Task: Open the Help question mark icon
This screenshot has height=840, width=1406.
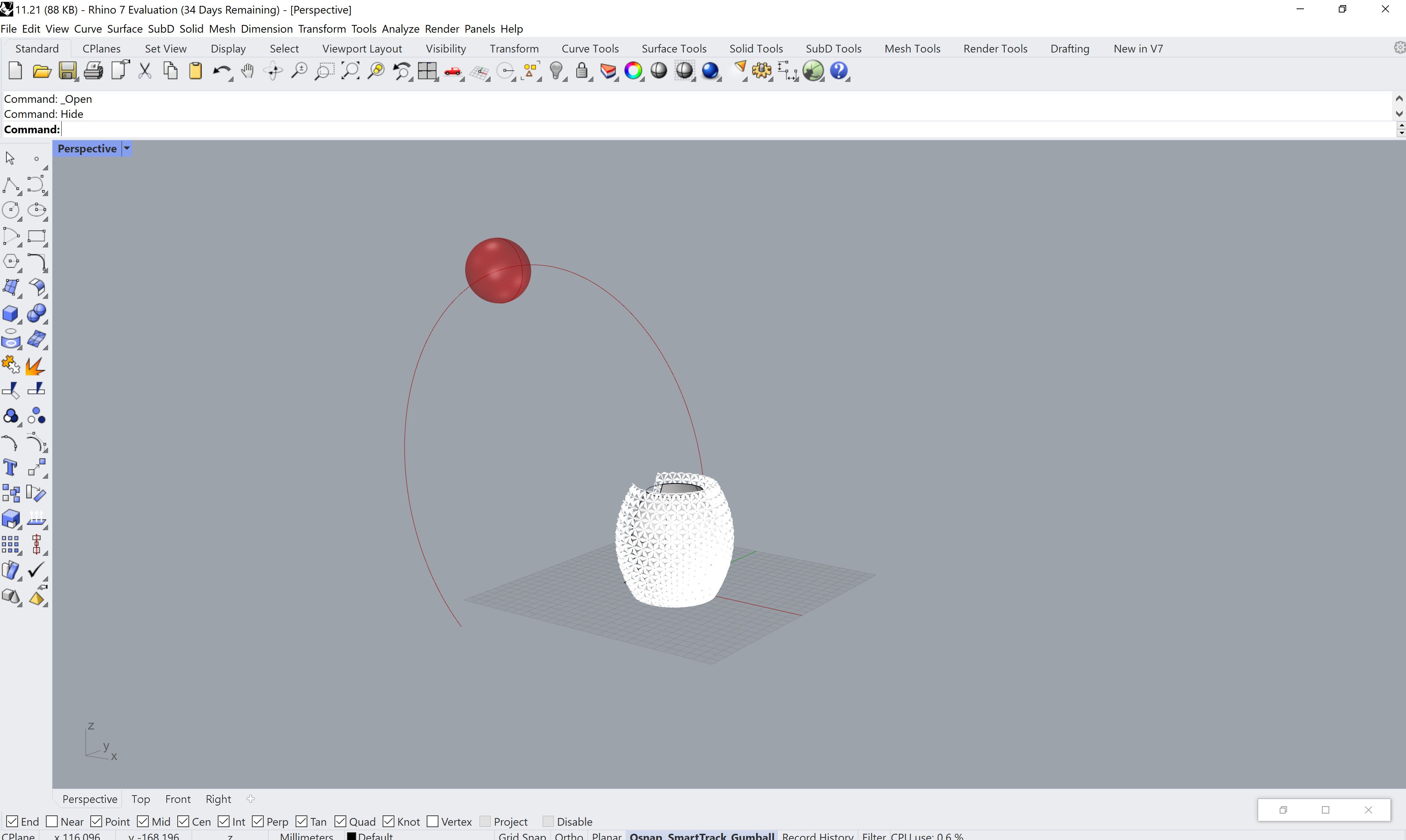Action: tap(839, 71)
